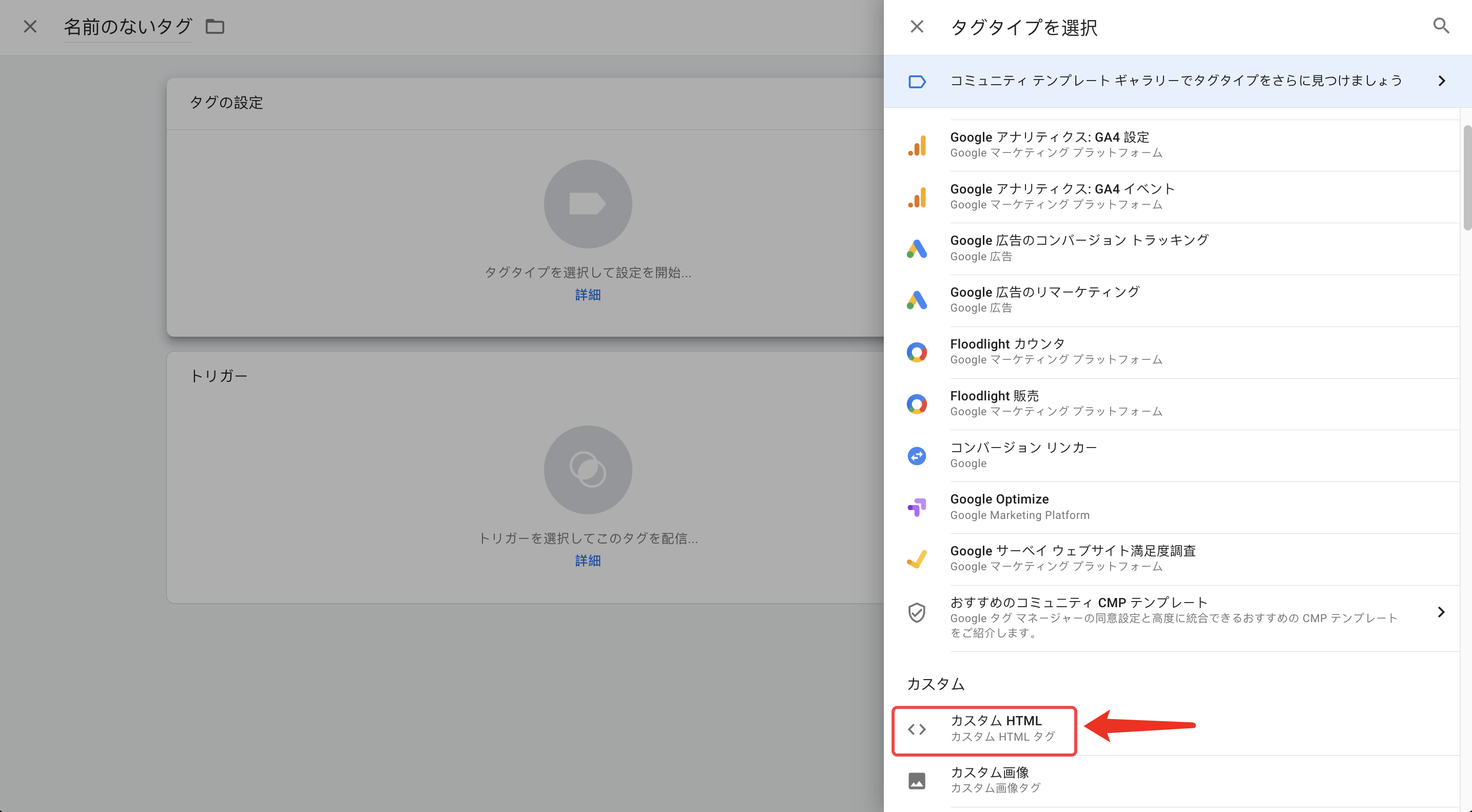The image size is (1472, 812).
Task: Select Google サーベイ checkmark icon
Action: click(917, 559)
